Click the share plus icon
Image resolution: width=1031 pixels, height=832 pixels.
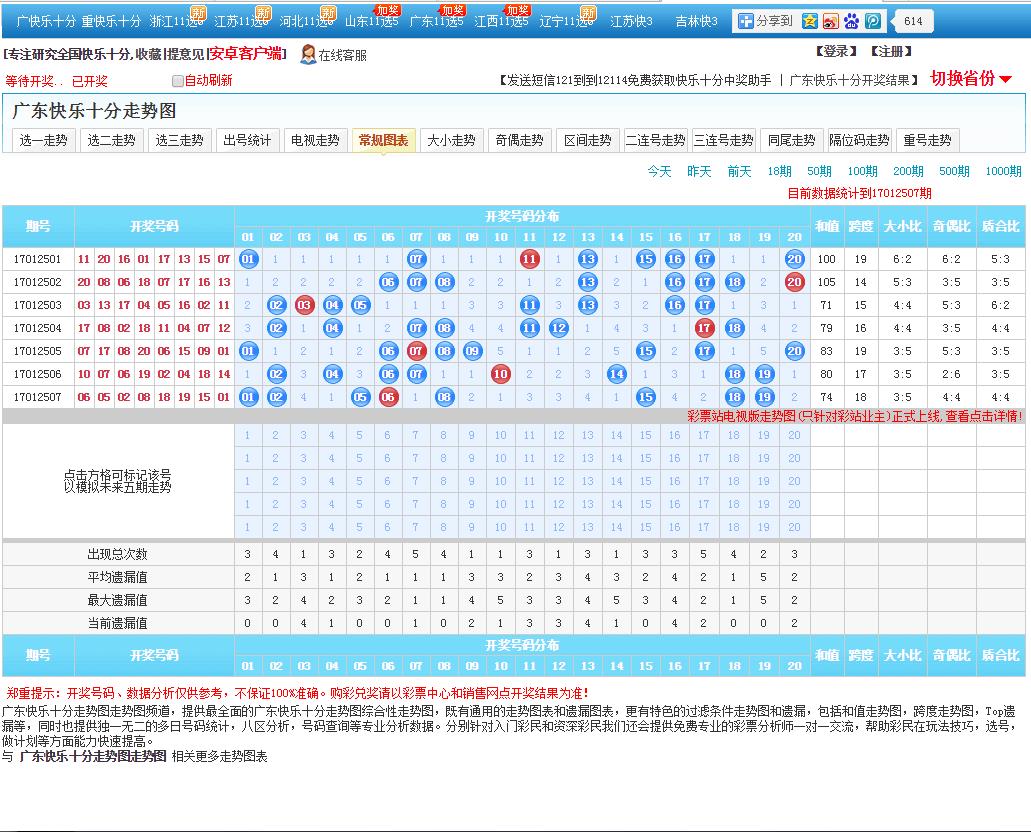(x=745, y=21)
